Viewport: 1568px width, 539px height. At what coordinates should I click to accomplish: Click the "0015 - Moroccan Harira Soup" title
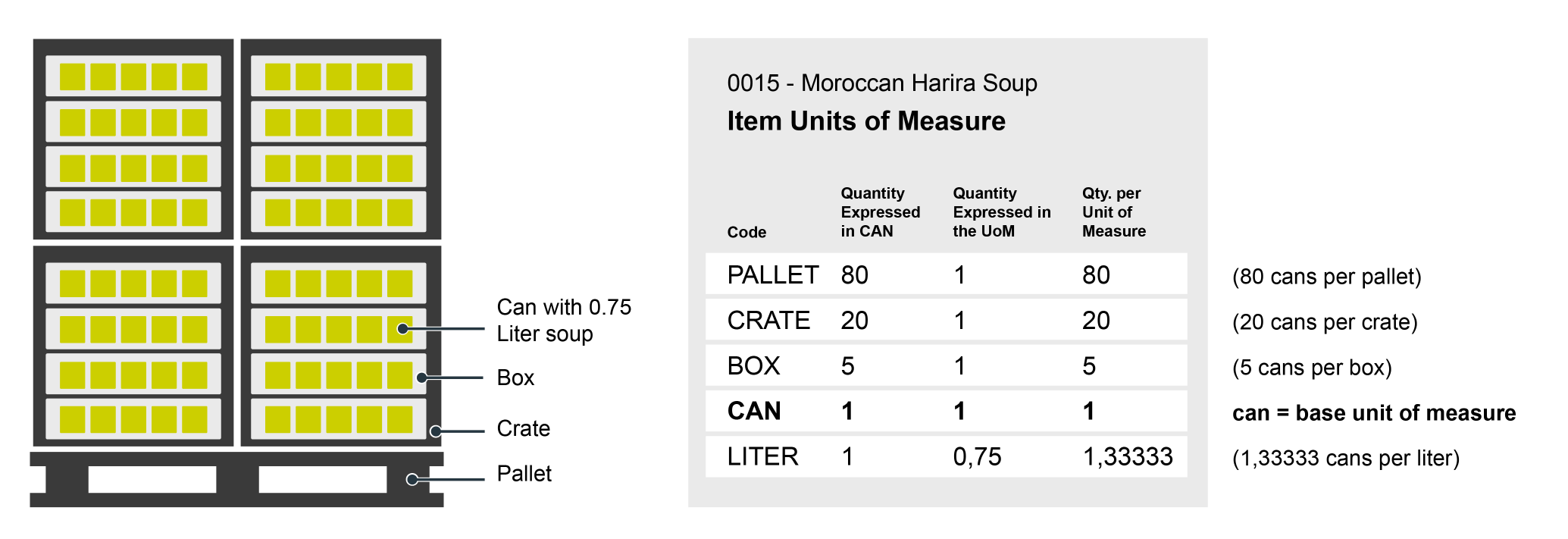click(881, 83)
